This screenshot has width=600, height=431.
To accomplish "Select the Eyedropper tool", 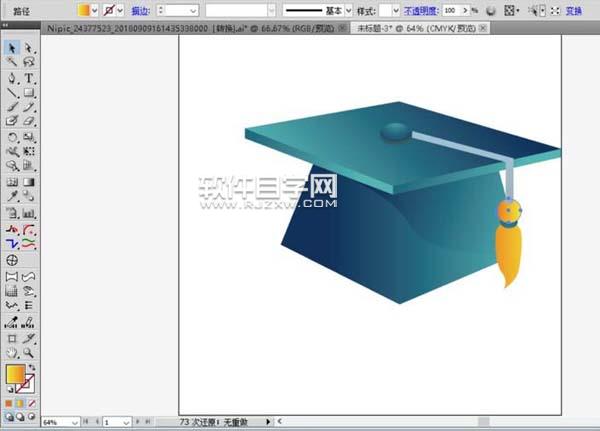I will pyautogui.click(x=12, y=196).
